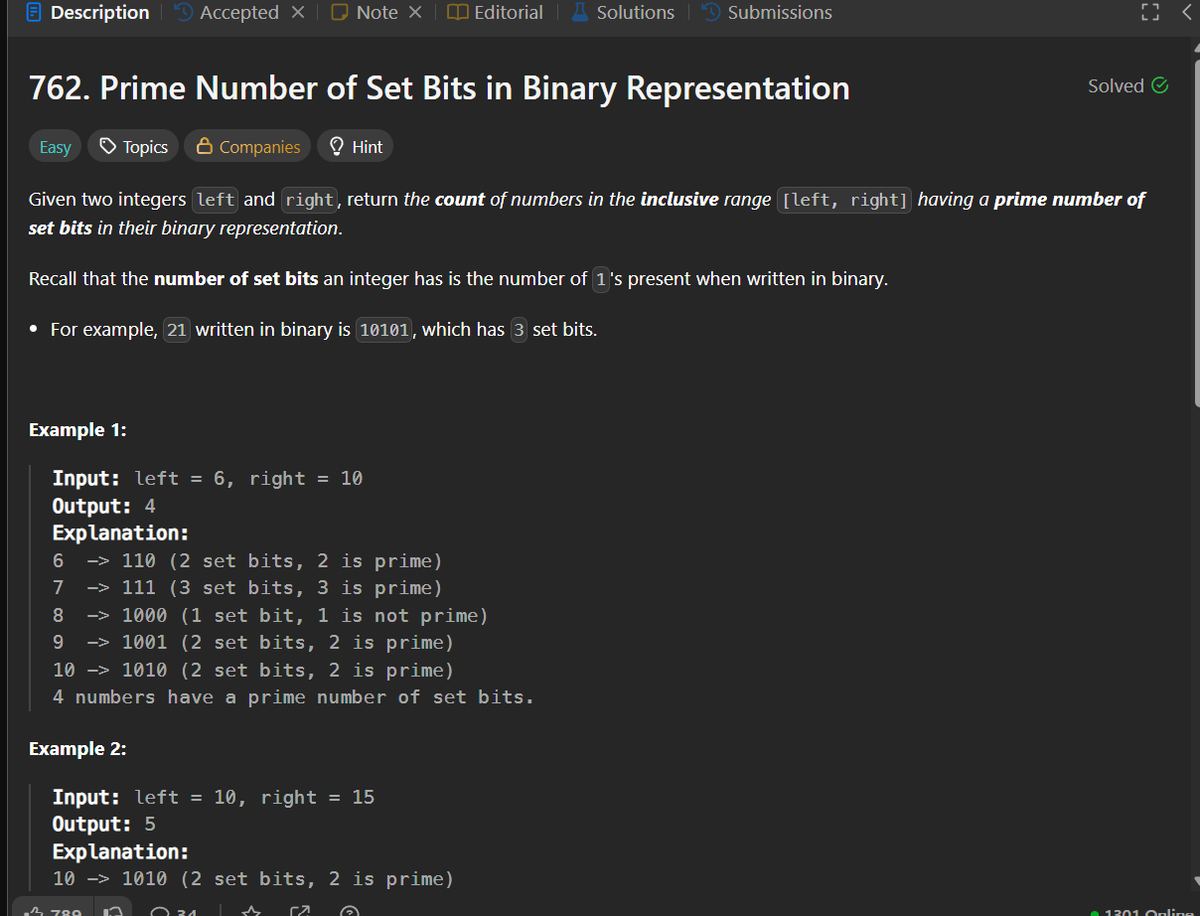Click the 'Recall that the number of set bits' sentence
The height and width of the screenshot is (916, 1200).
point(459,279)
